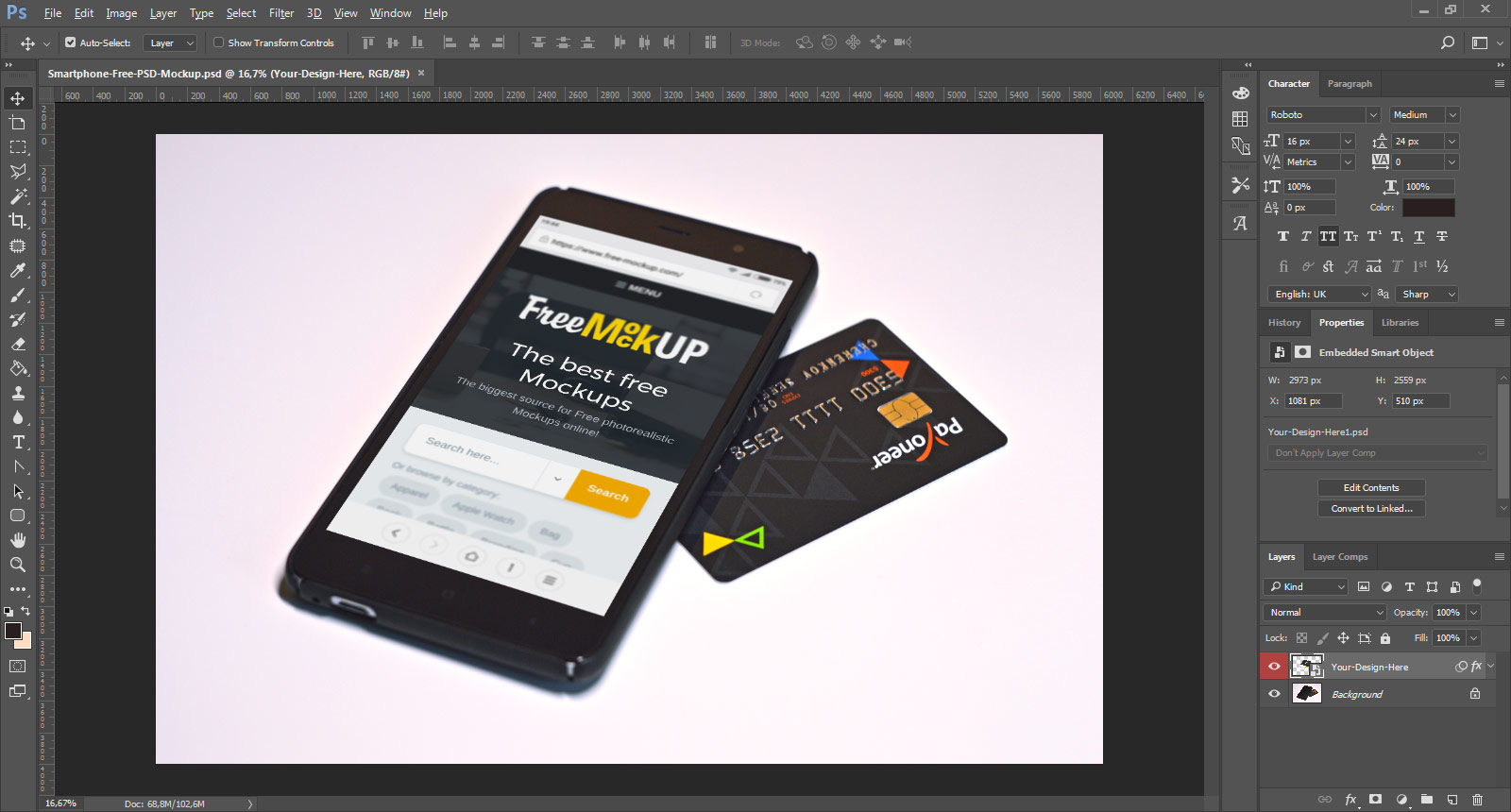Open the Sharp anti-aliasing dropdown
Image resolution: width=1511 pixels, height=812 pixels.
1427,295
